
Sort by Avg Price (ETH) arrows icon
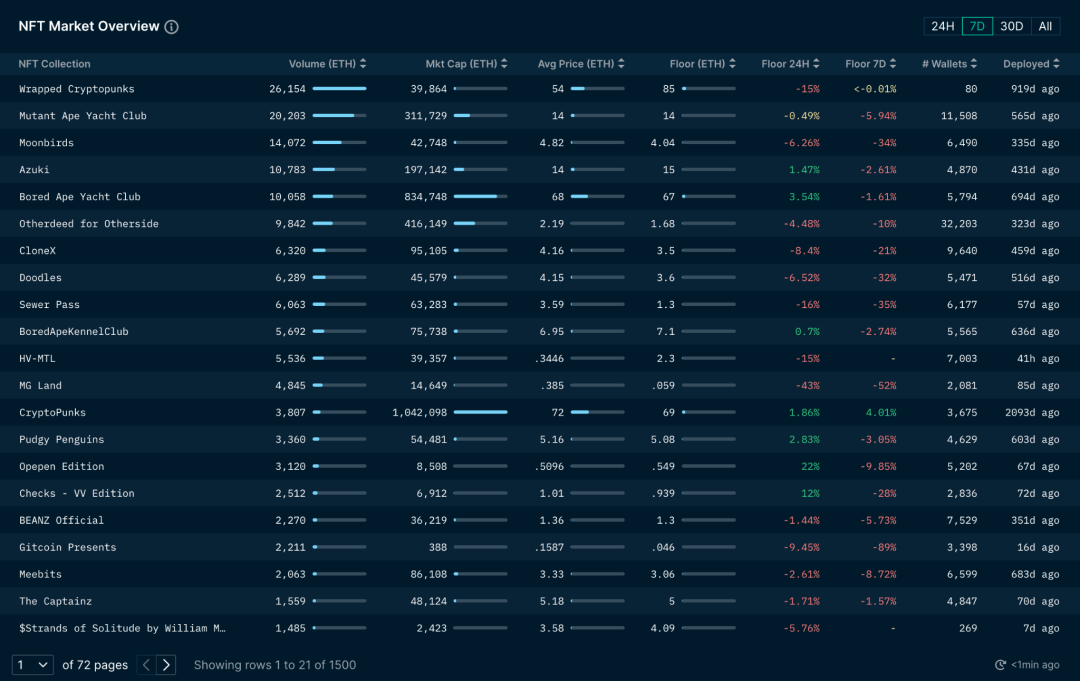621,63
